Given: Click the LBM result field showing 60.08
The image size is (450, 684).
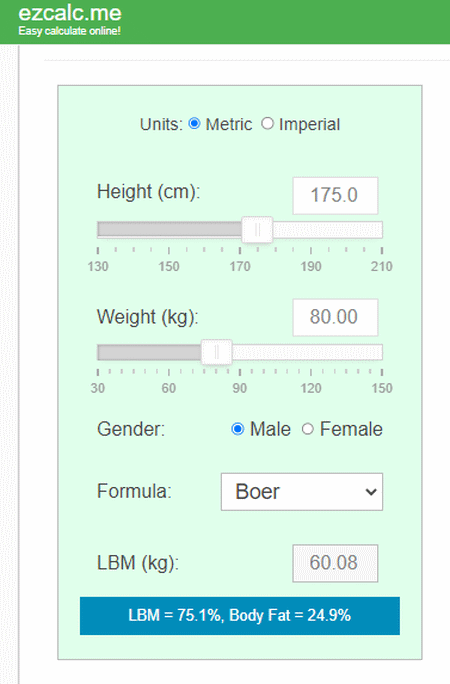Looking at the screenshot, I should pos(335,563).
